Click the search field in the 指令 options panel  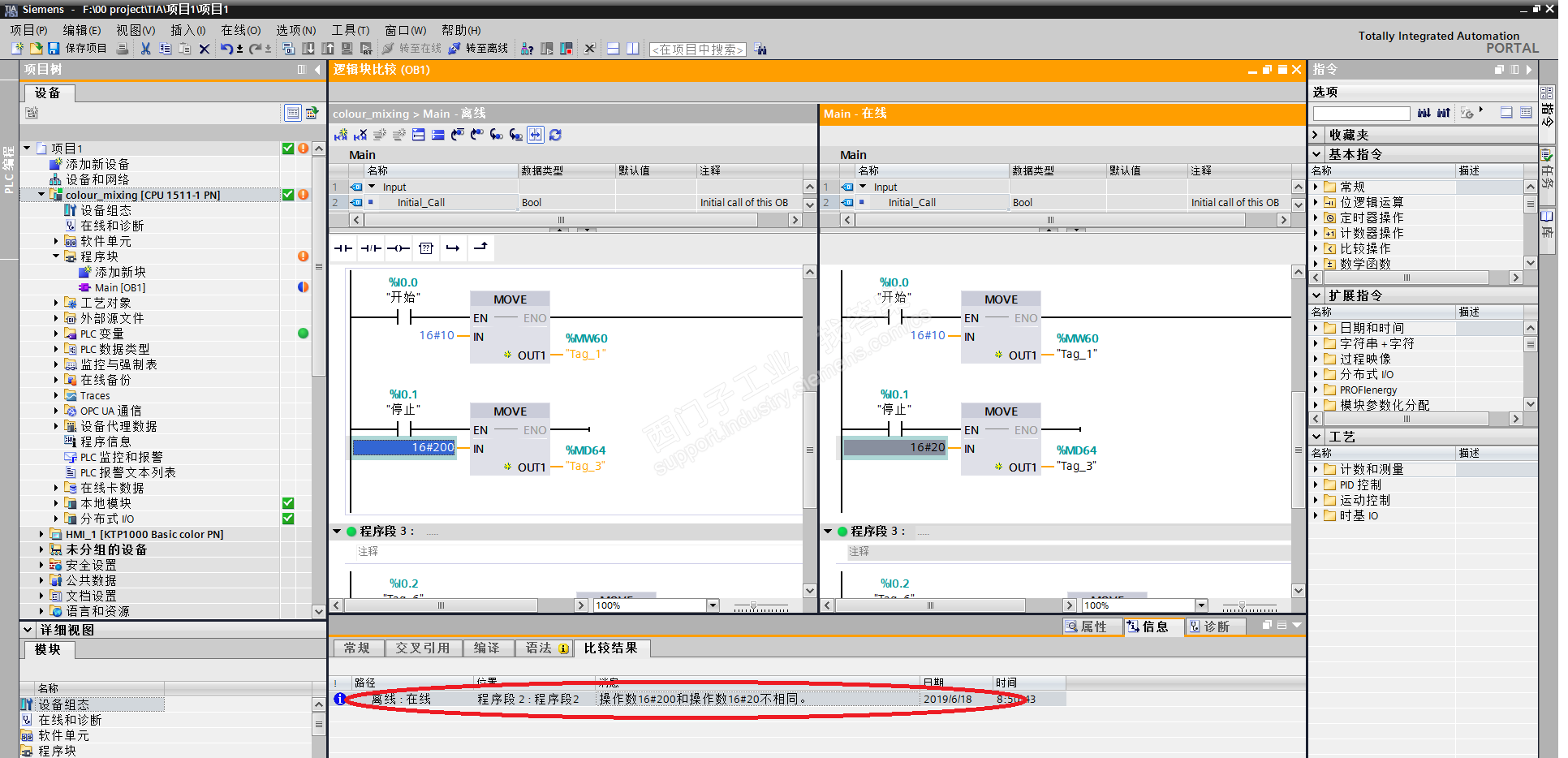[1361, 114]
